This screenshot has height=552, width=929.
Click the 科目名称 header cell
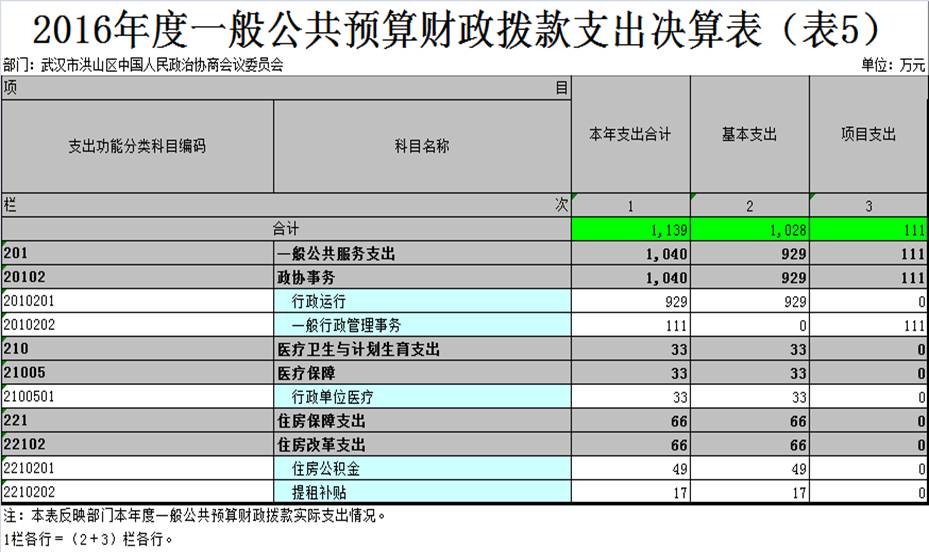[x=421, y=146]
